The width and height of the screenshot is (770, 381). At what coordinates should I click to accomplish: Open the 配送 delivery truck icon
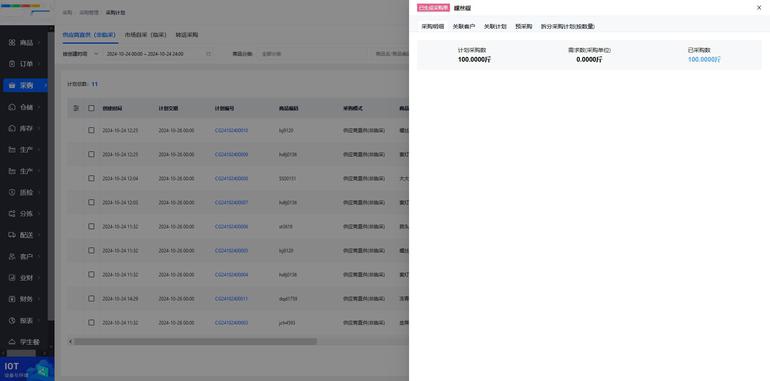(x=12, y=235)
